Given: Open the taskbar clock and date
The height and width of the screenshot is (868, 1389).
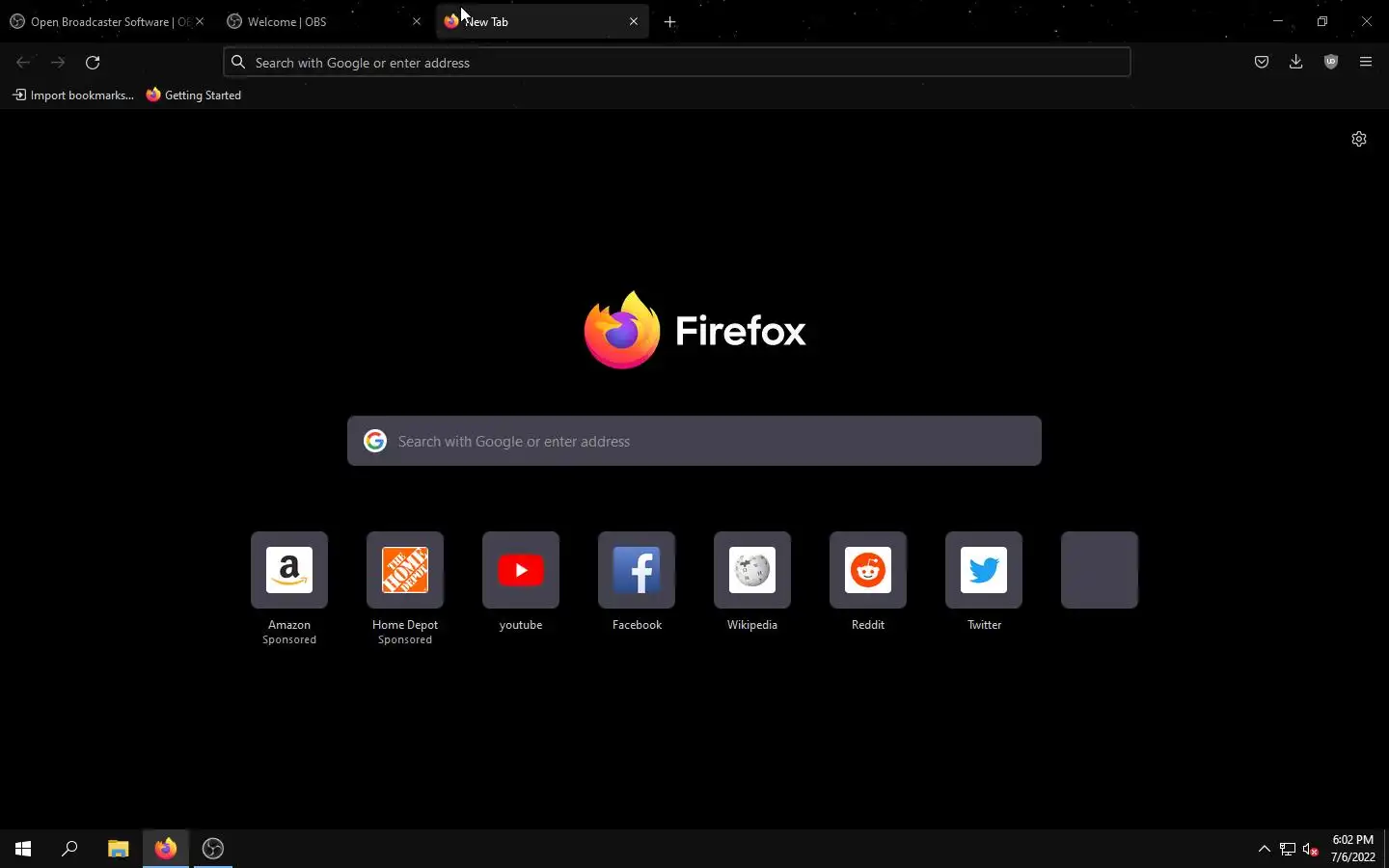Looking at the screenshot, I should pos(1352,849).
